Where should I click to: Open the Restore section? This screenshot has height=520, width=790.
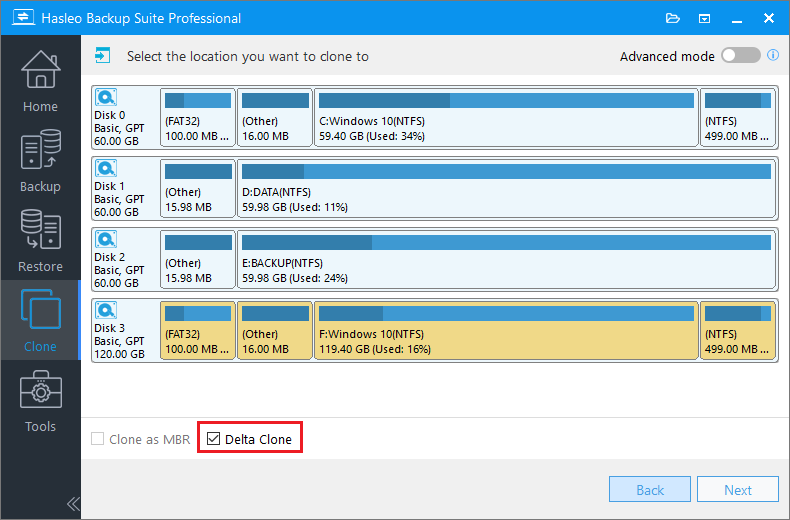tap(40, 240)
